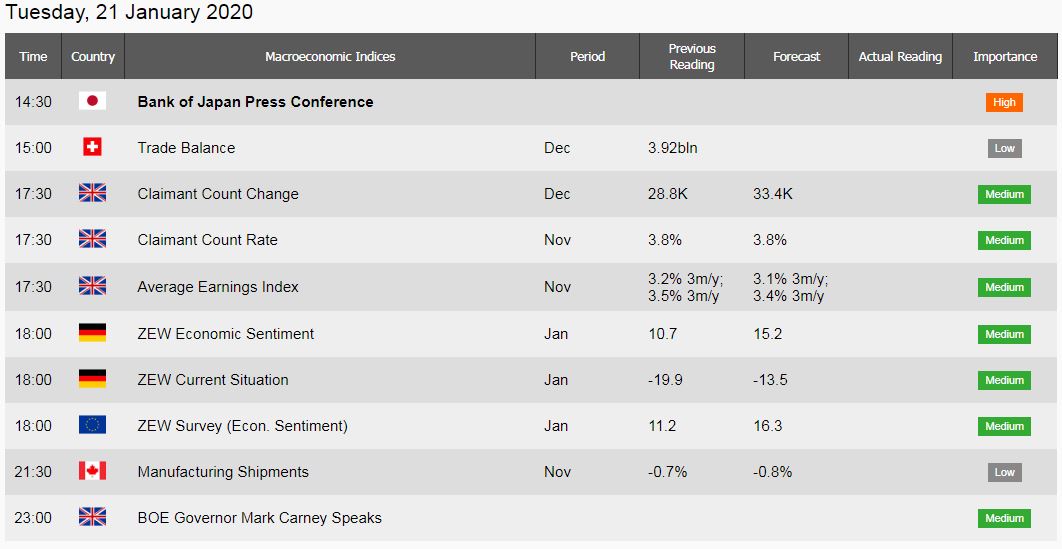Click the Canada flag icon

pyautogui.click(x=92, y=472)
